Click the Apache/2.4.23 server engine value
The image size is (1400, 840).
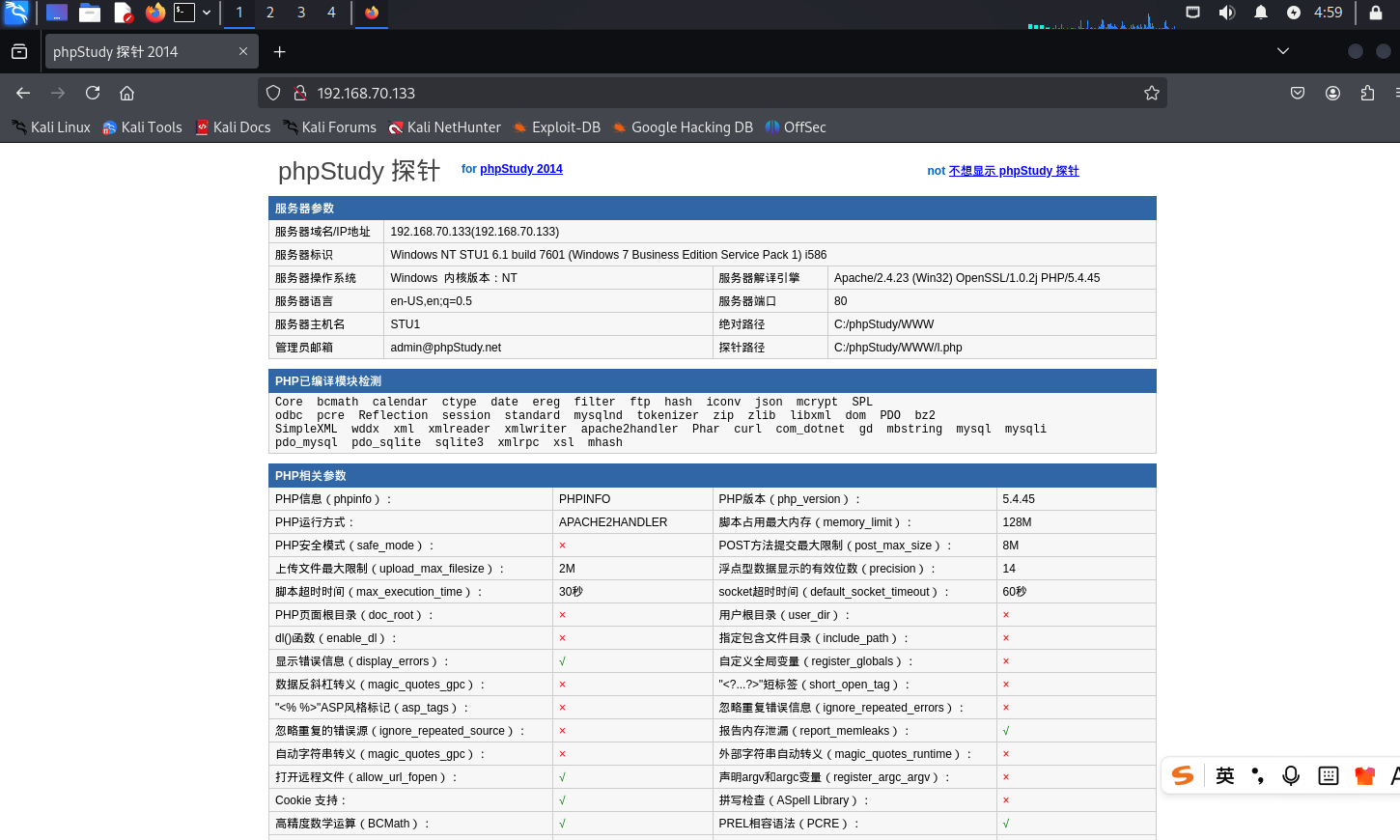pyautogui.click(x=966, y=278)
